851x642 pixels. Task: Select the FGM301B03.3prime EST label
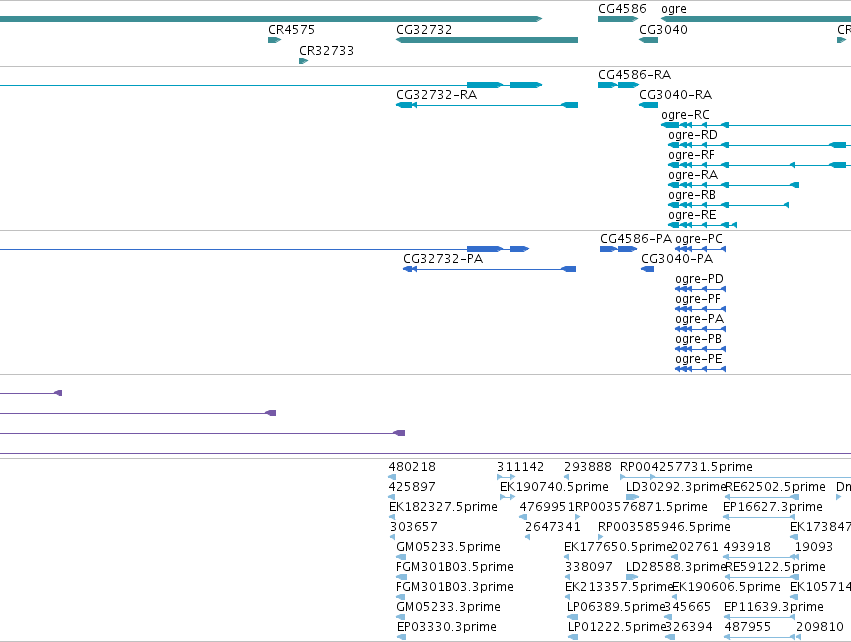[x=455, y=587]
